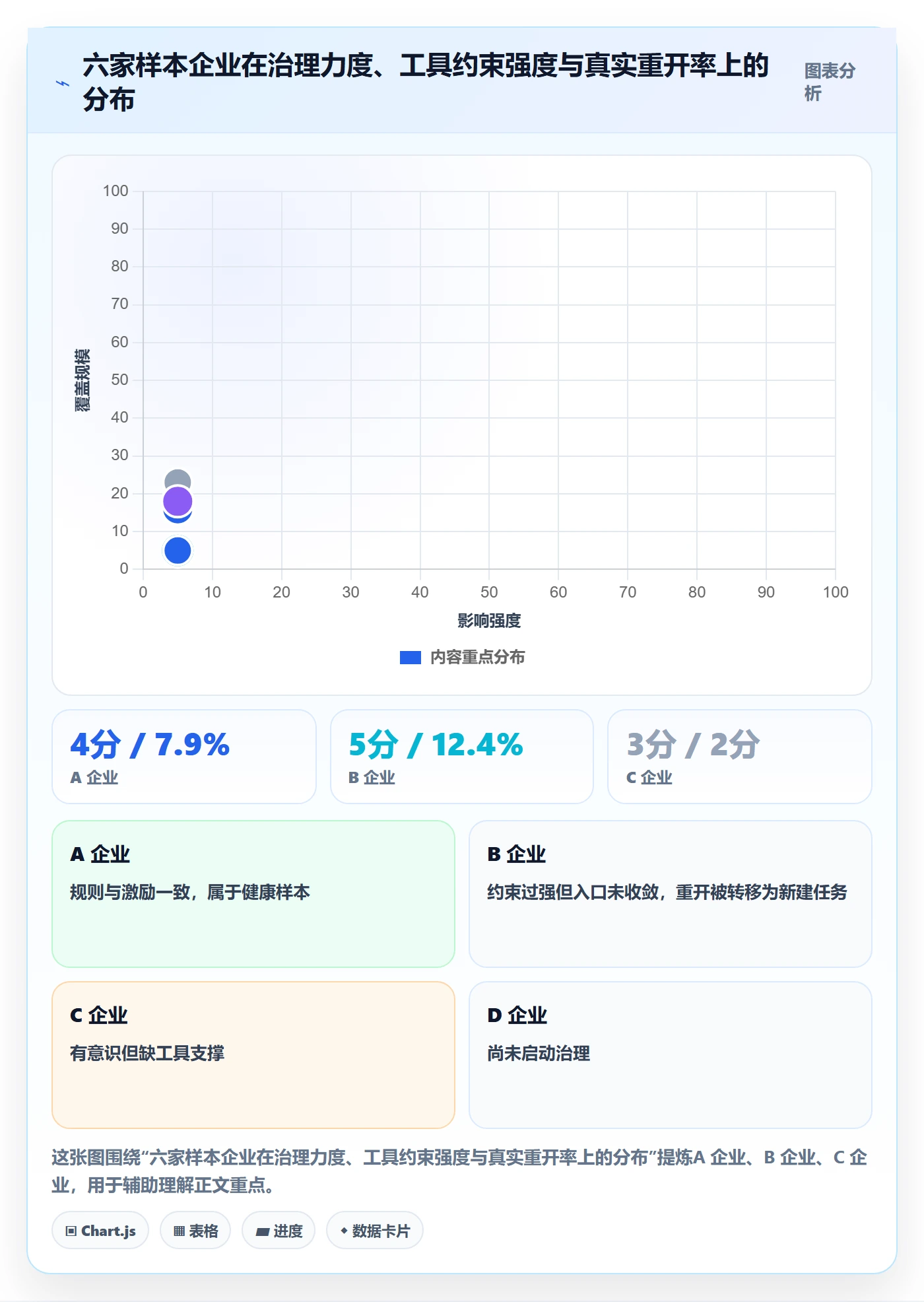
Task: Click the 内容重点分布 legend text
Action: pos(477,658)
